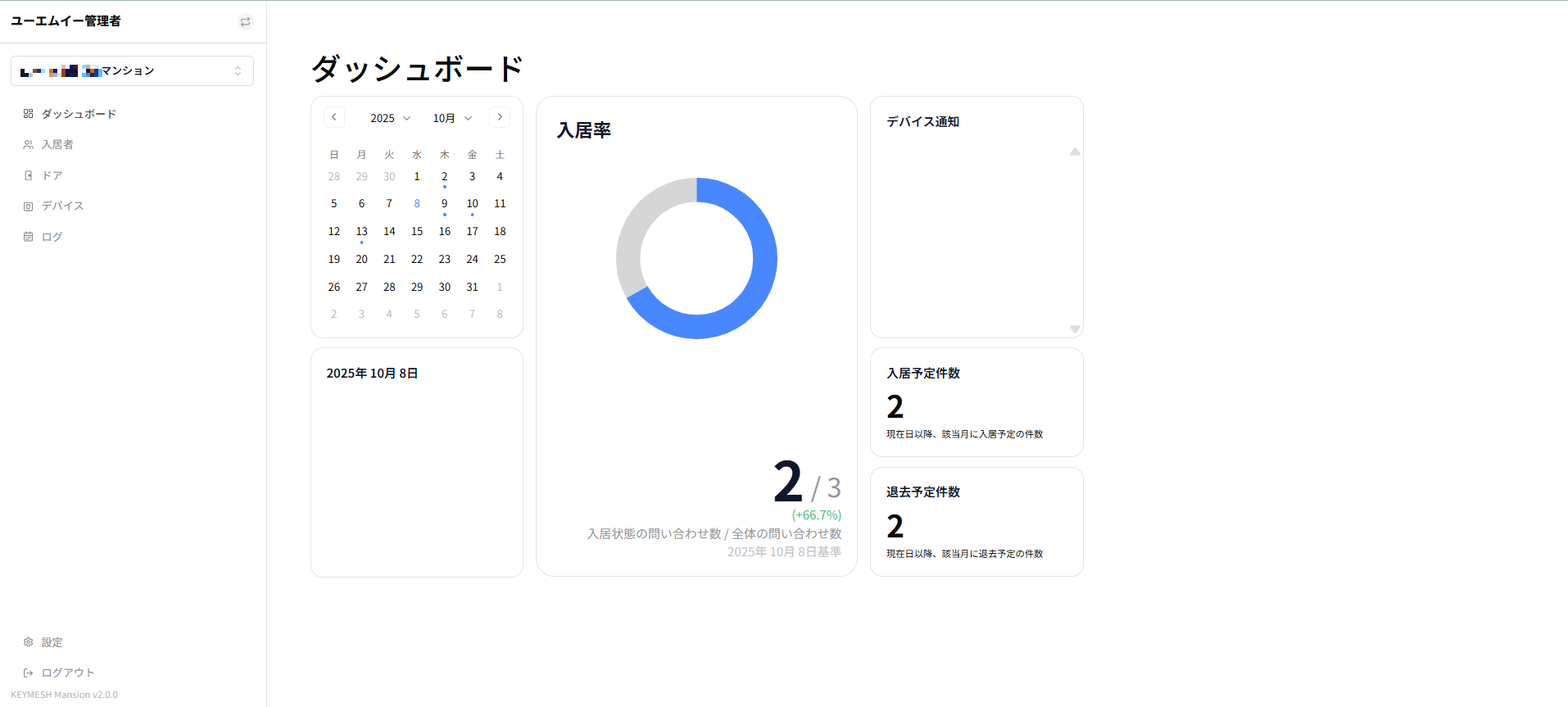The image size is (1568, 707).
Task: Click the log icon next to ログ
Action: (28, 237)
